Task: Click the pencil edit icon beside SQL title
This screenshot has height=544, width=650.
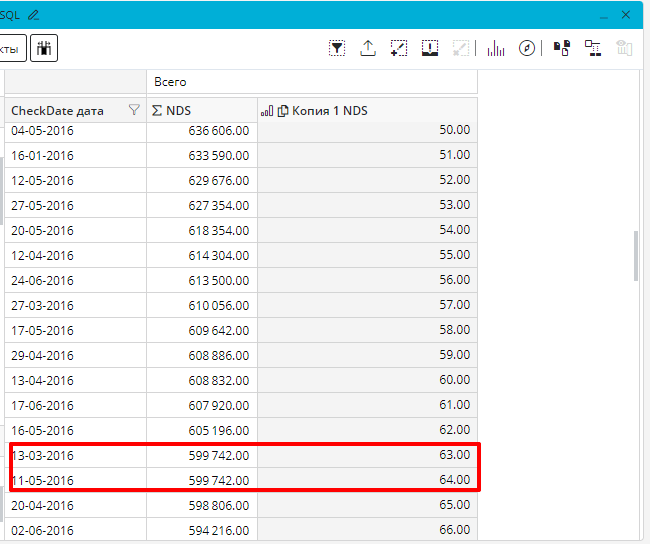Action: (x=34, y=15)
